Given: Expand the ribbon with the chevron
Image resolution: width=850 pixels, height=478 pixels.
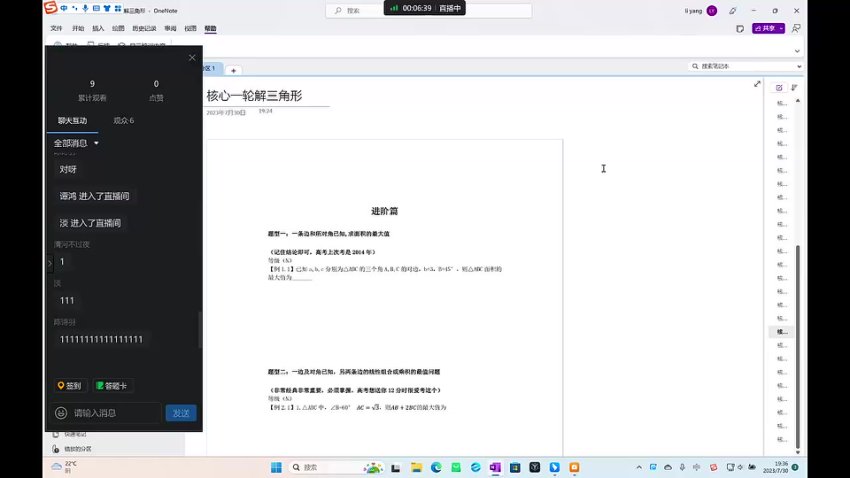Looking at the screenshot, I should [x=797, y=50].
